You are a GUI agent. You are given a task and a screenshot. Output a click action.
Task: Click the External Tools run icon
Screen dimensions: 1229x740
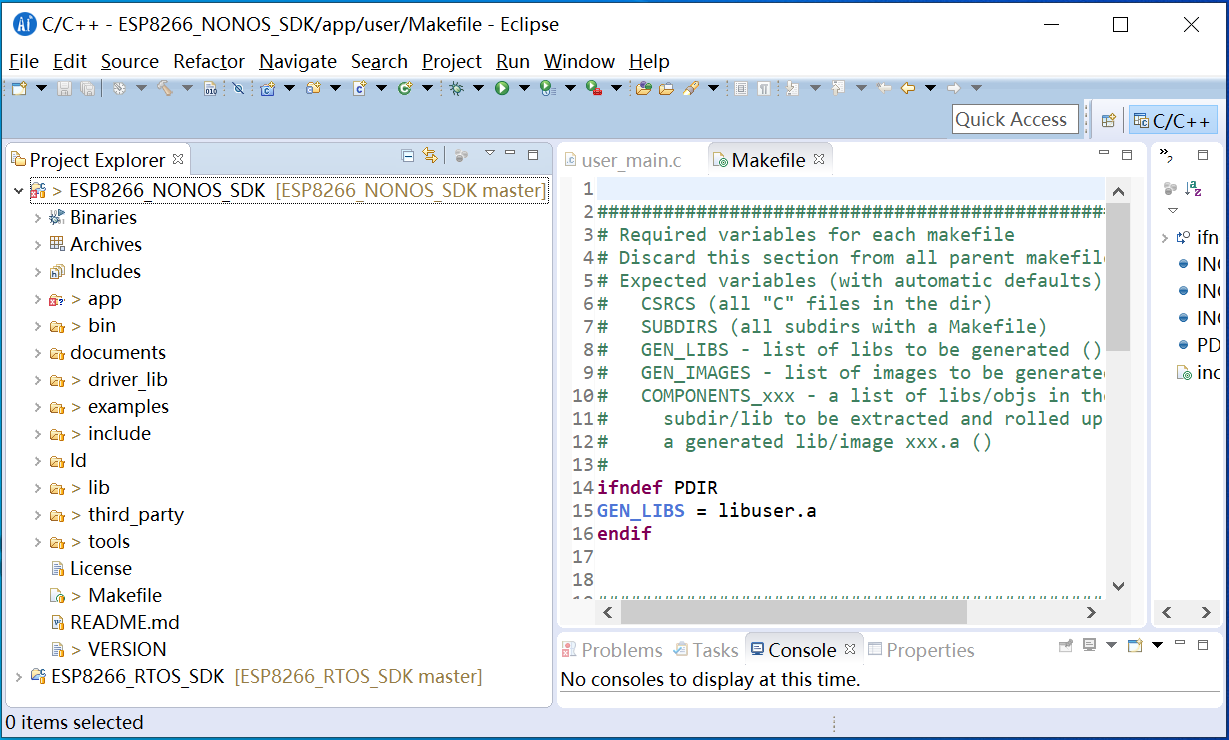[x=594, y=88]
